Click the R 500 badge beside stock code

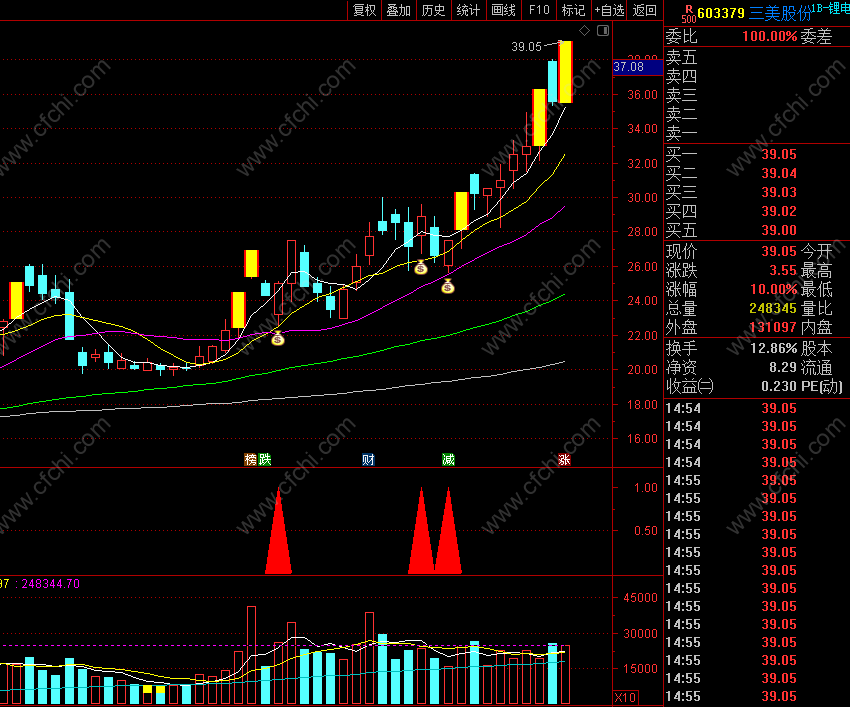pos(688,14)
